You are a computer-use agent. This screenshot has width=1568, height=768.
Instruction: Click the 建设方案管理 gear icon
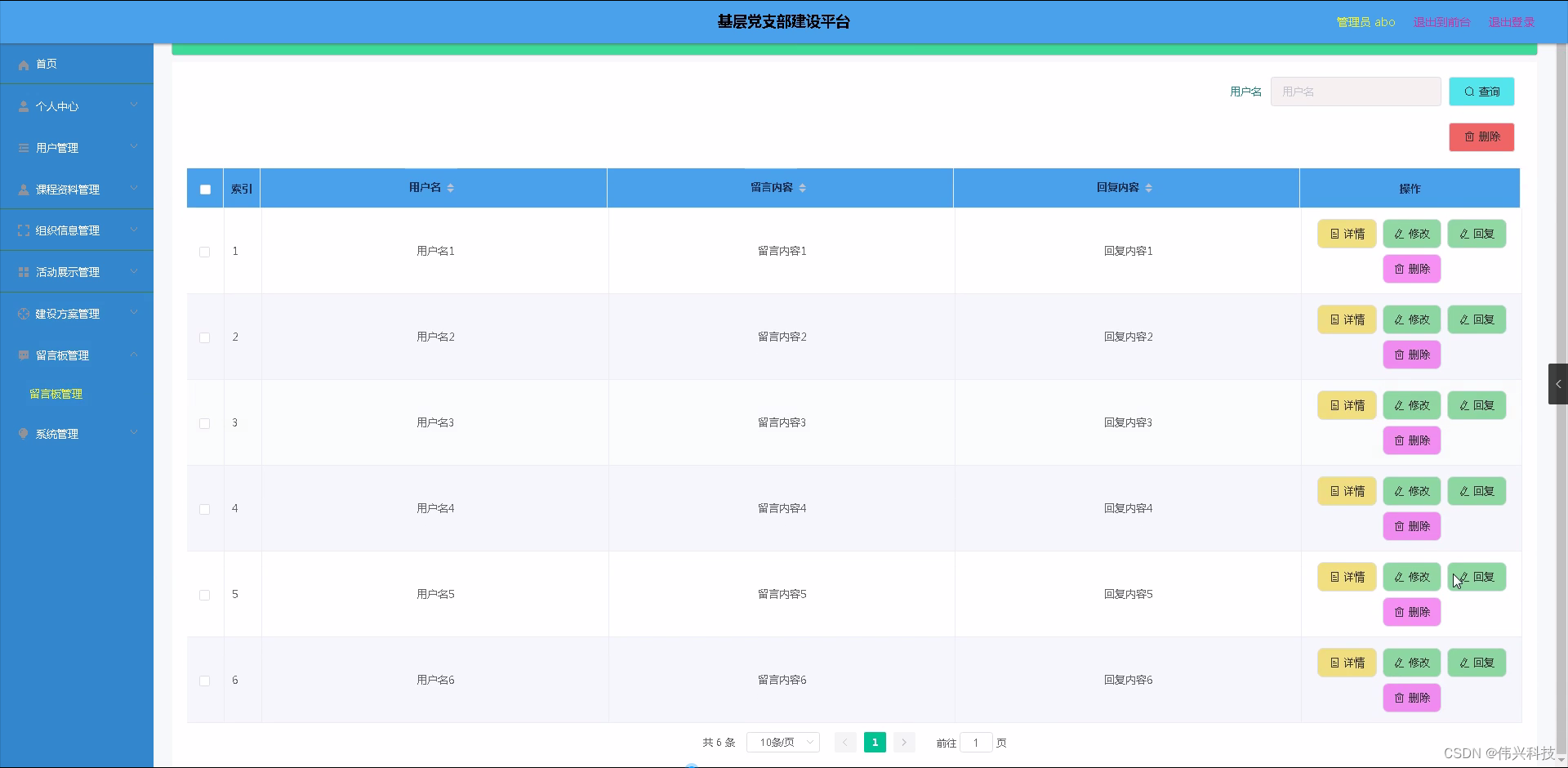coord(23,313)
